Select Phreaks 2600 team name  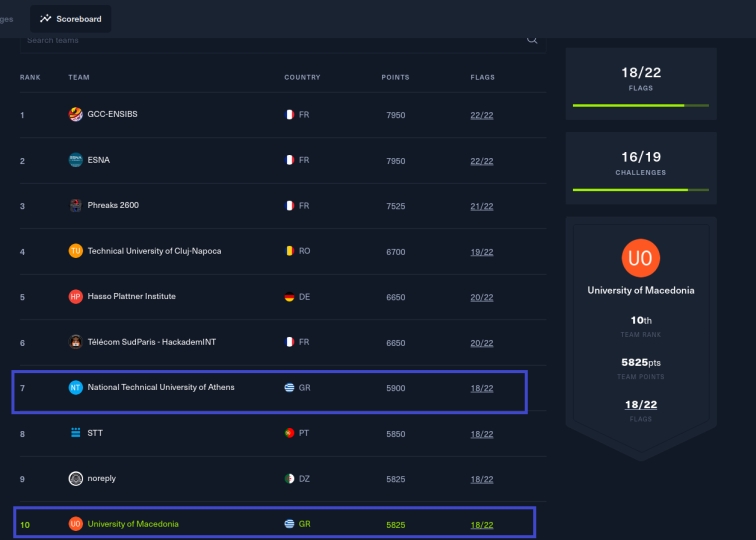click(113, 205)
